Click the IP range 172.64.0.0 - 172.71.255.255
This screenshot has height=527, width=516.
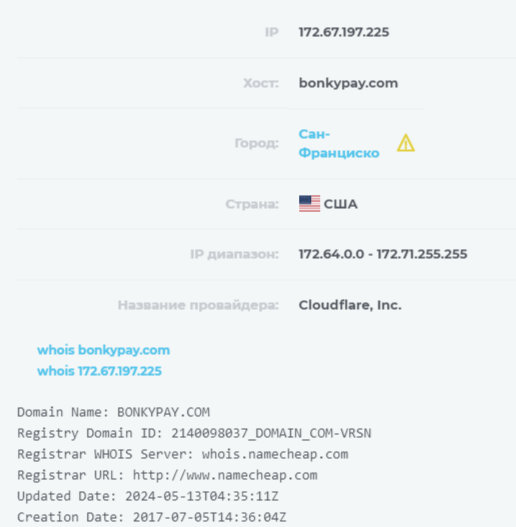point(383,254)
